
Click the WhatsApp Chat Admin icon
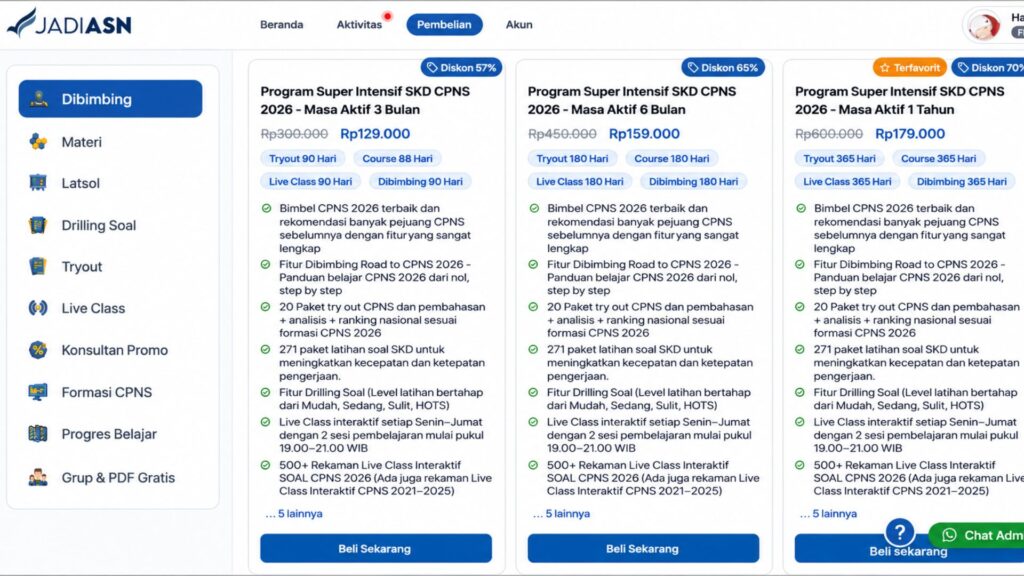point(950,536)
